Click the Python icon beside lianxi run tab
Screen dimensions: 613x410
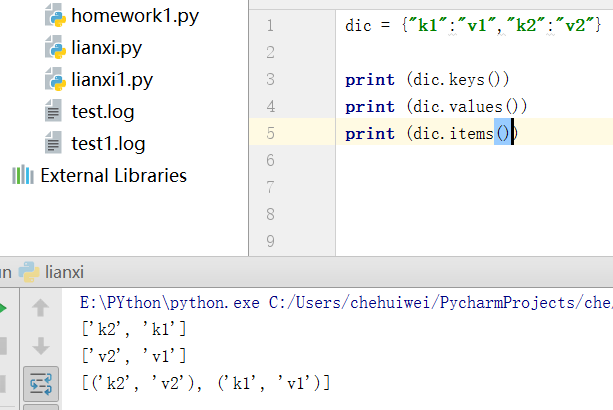(29, 272)
